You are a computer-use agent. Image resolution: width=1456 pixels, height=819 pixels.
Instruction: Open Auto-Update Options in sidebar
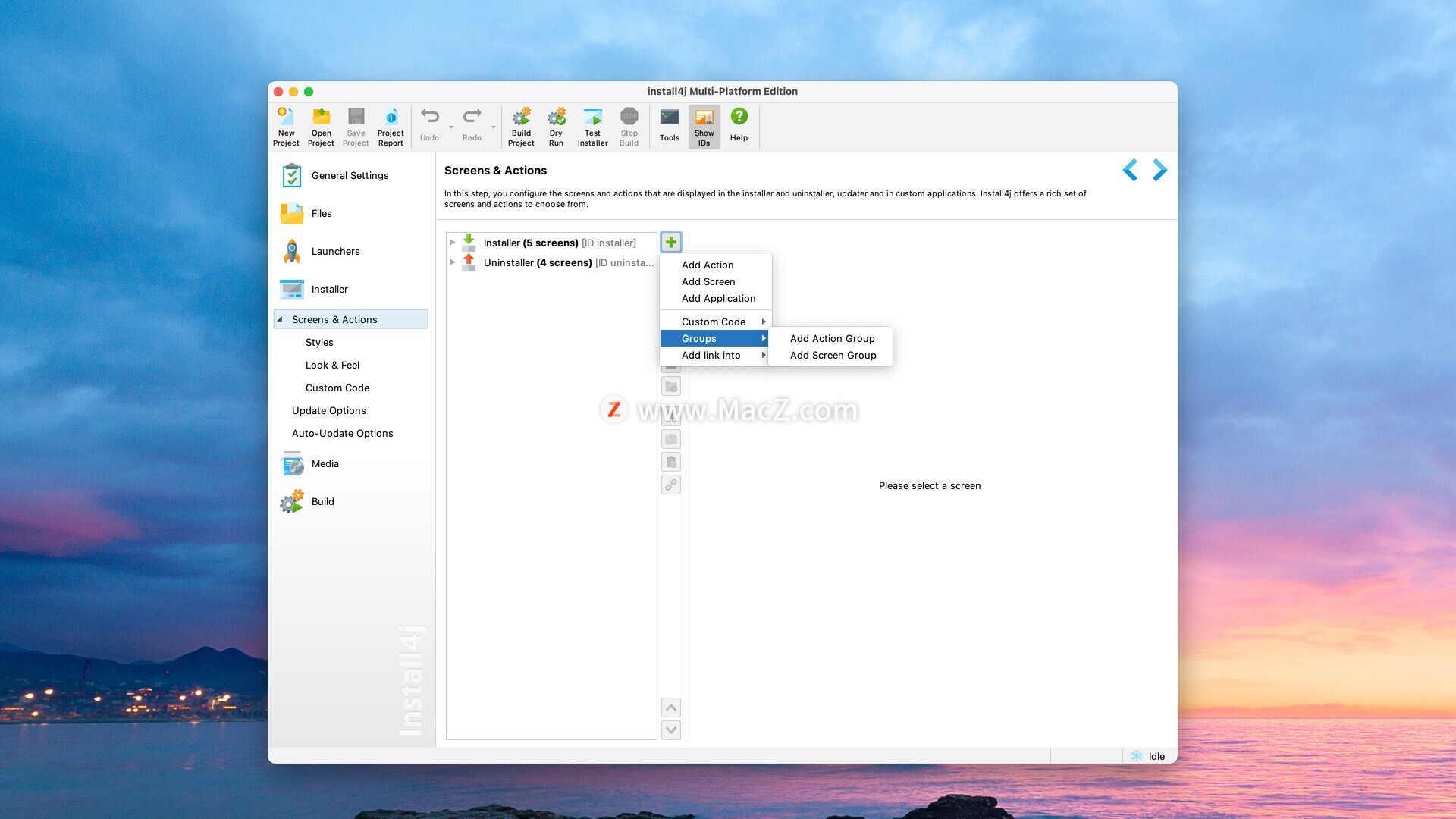coord(343,433)
